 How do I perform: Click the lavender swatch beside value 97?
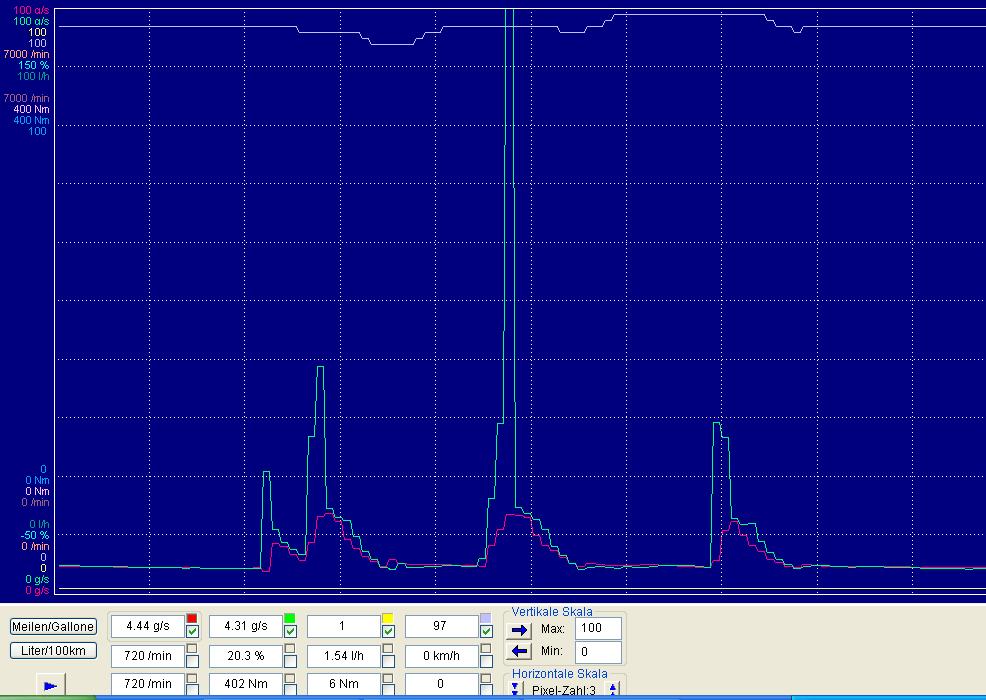(x=486, y=618)
